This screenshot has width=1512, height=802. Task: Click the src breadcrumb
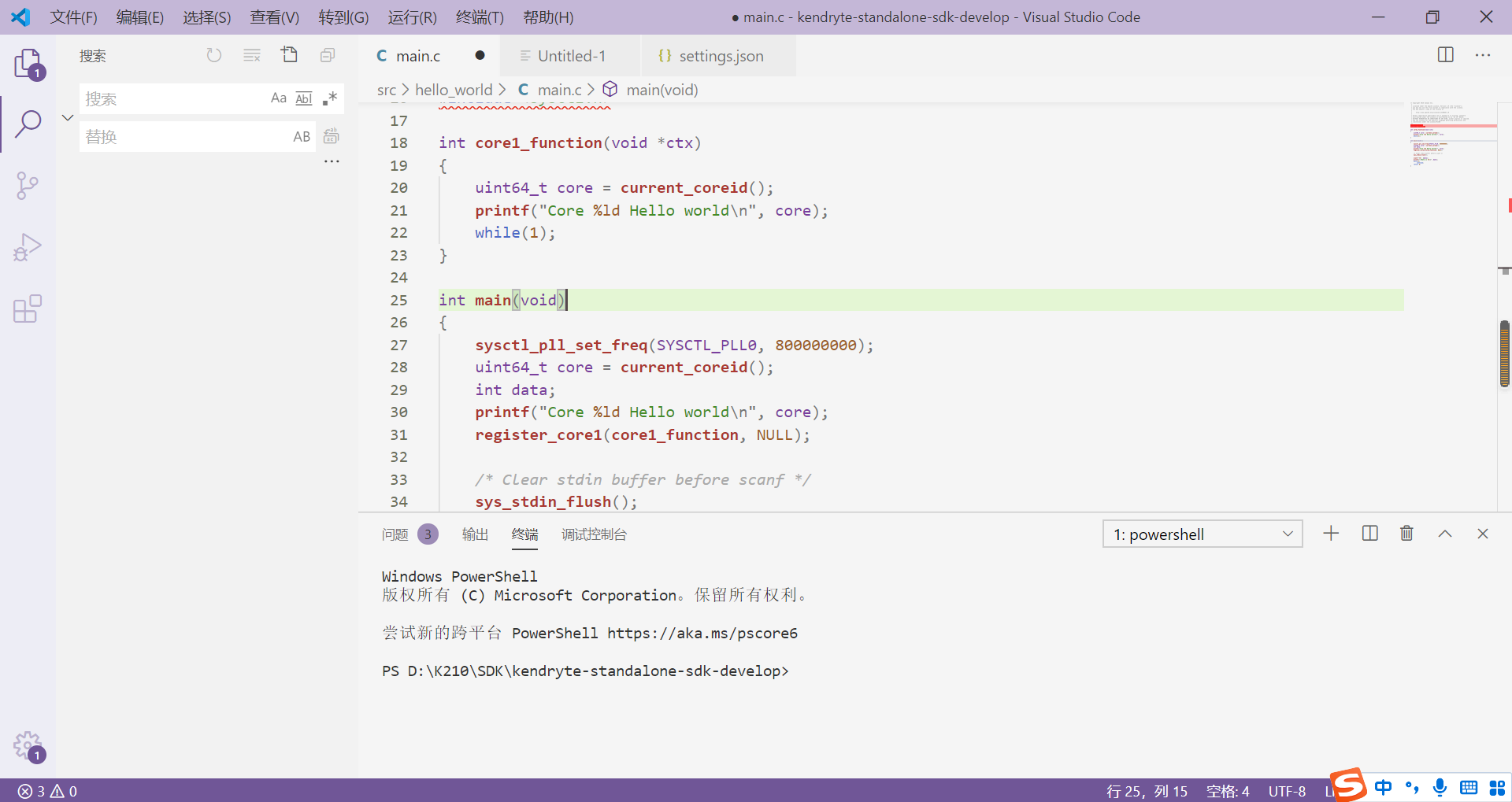387,90
